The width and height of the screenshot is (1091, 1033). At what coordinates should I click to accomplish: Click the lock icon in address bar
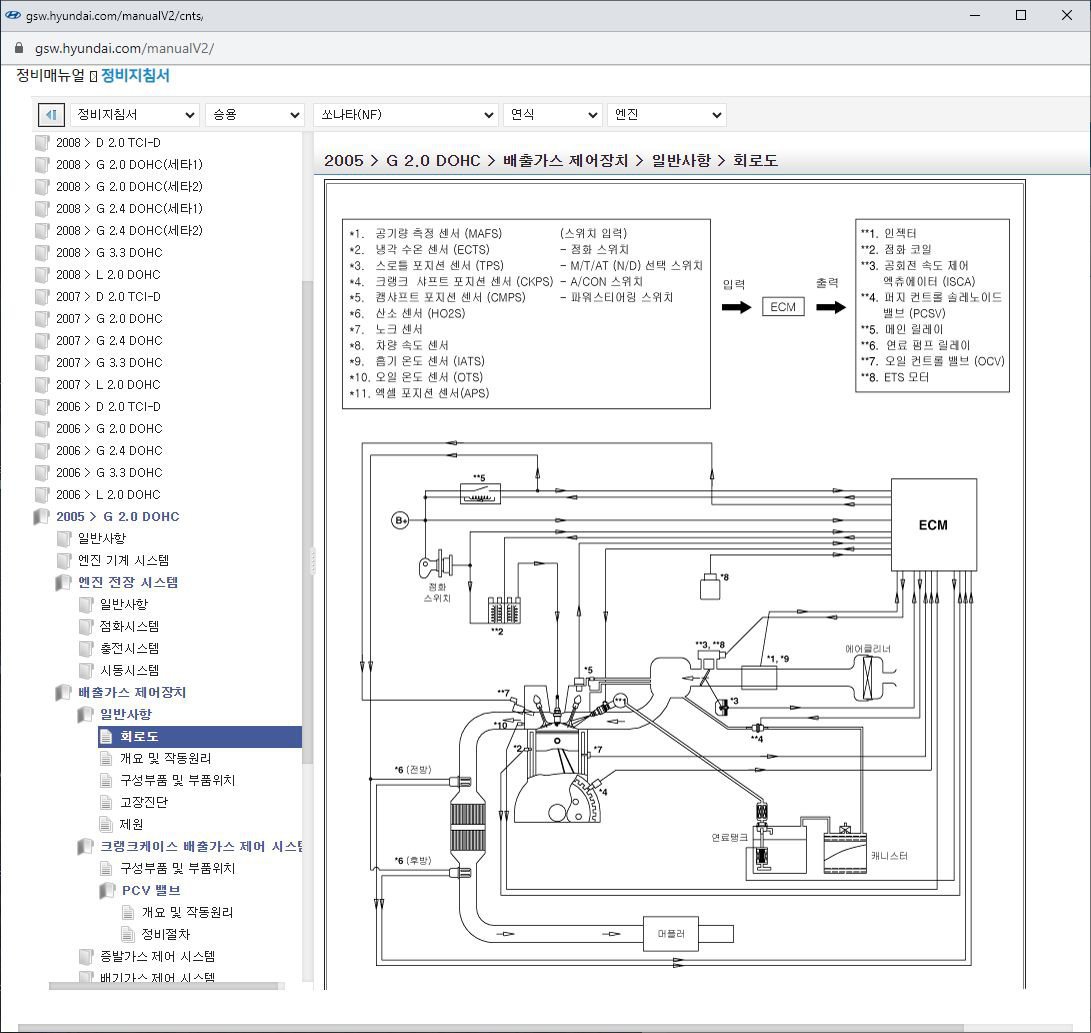coord(19,48)
